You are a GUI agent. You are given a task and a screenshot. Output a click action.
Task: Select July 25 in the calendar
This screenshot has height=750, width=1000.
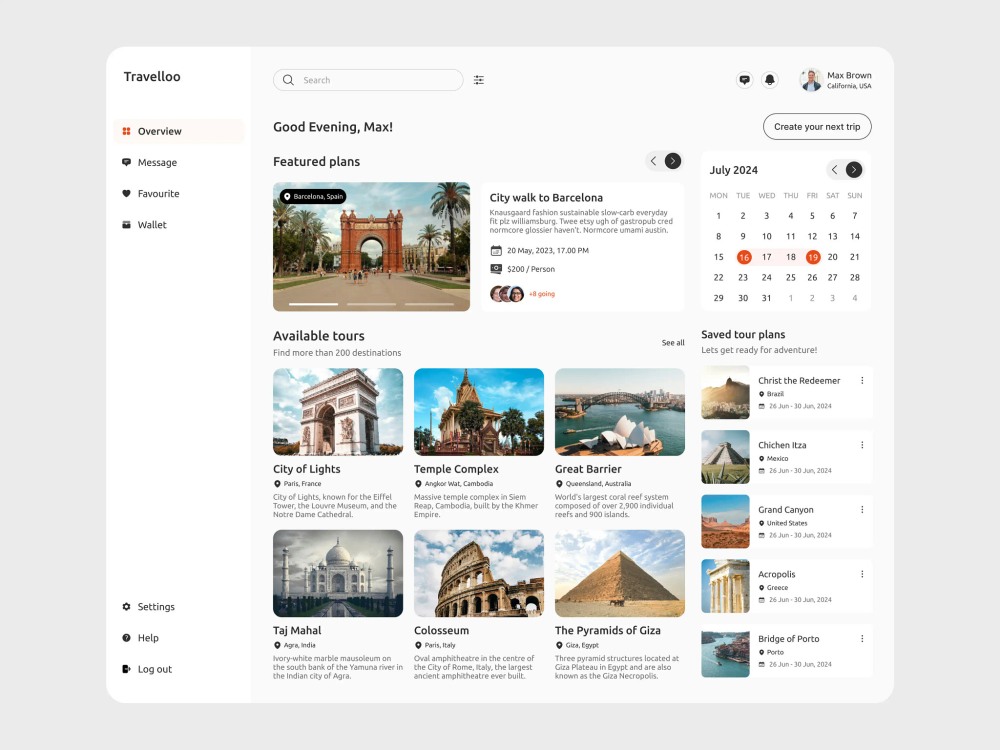[791, 277]
